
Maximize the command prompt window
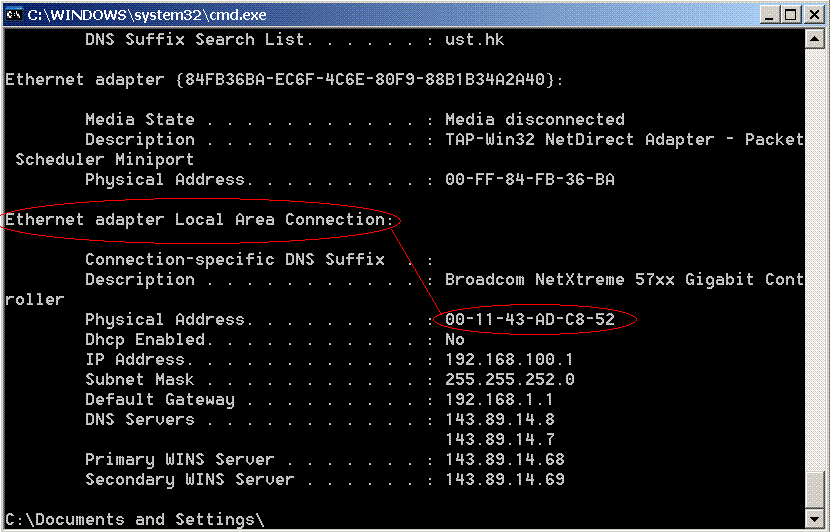(791, 14)
